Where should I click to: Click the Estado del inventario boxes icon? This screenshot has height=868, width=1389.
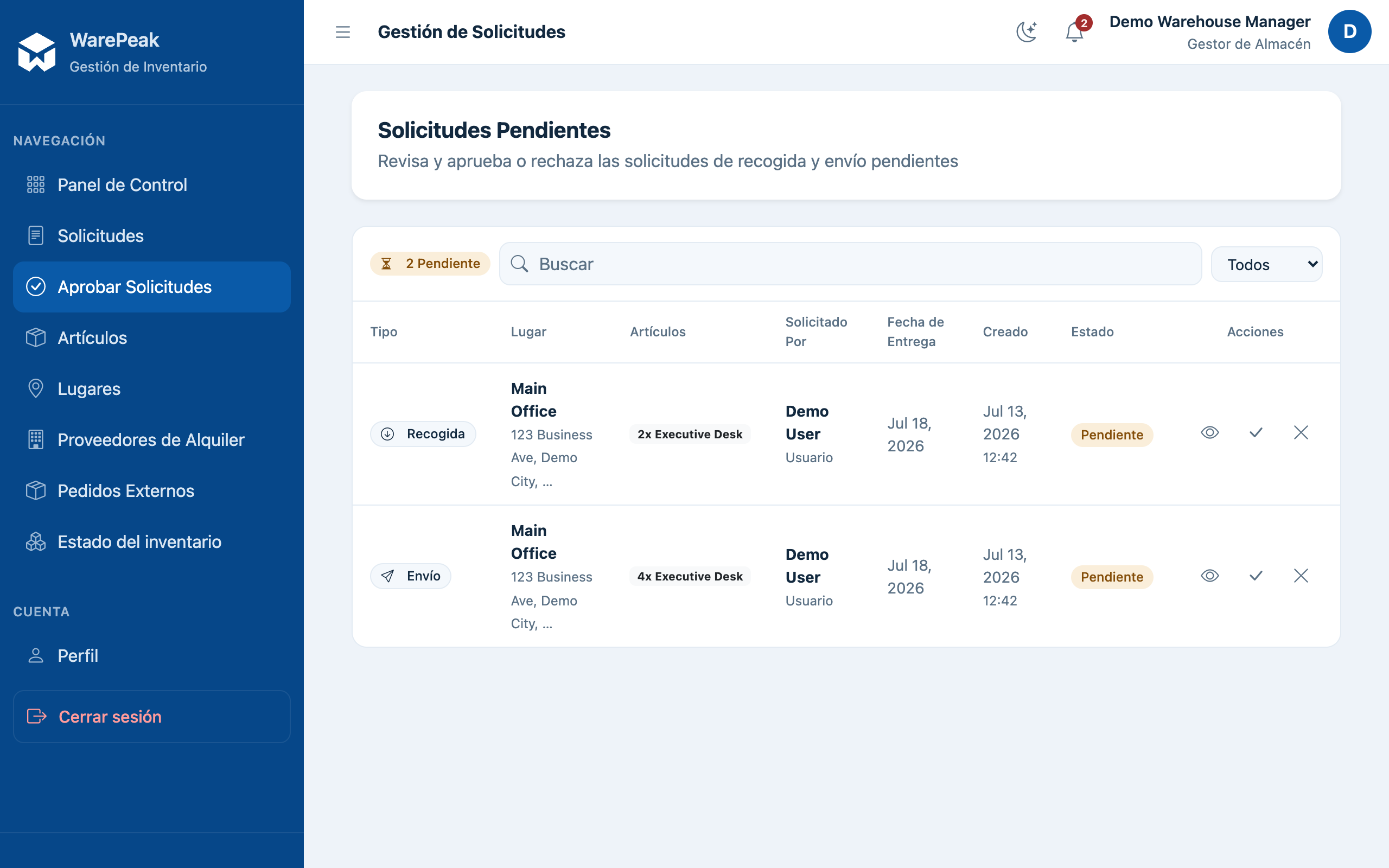click(x=36, y=542)
